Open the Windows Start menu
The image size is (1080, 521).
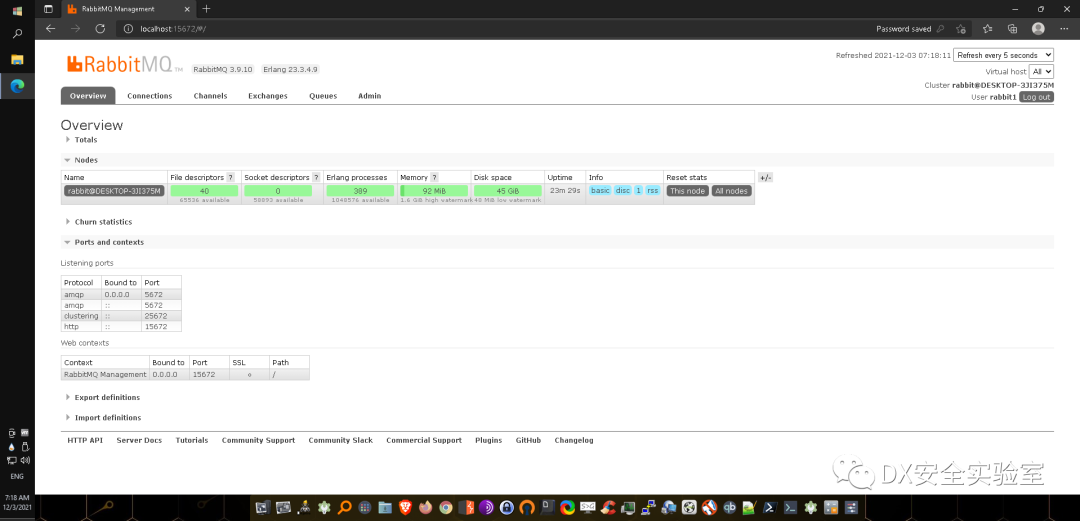click(17, 10)
